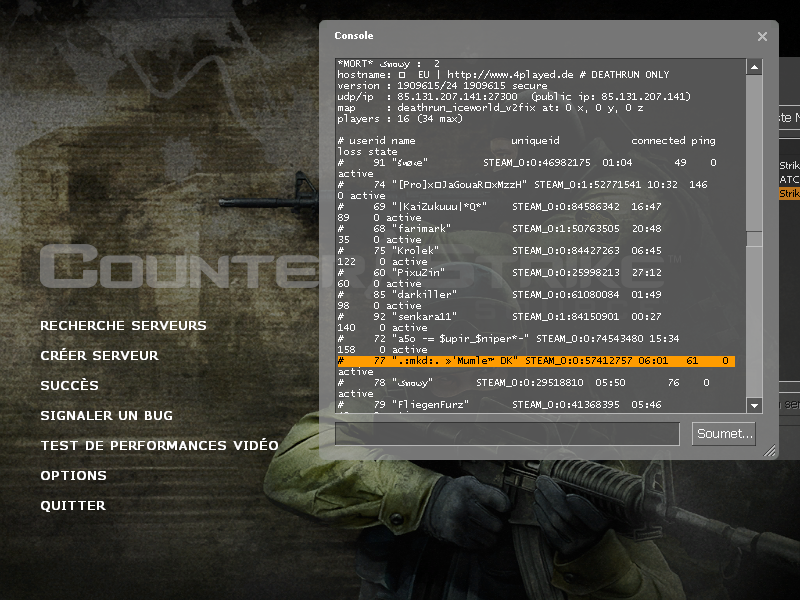This screenshot has height=600, width=800.
Task: Launch Test de performances vidéo
Action: (160, 445)
